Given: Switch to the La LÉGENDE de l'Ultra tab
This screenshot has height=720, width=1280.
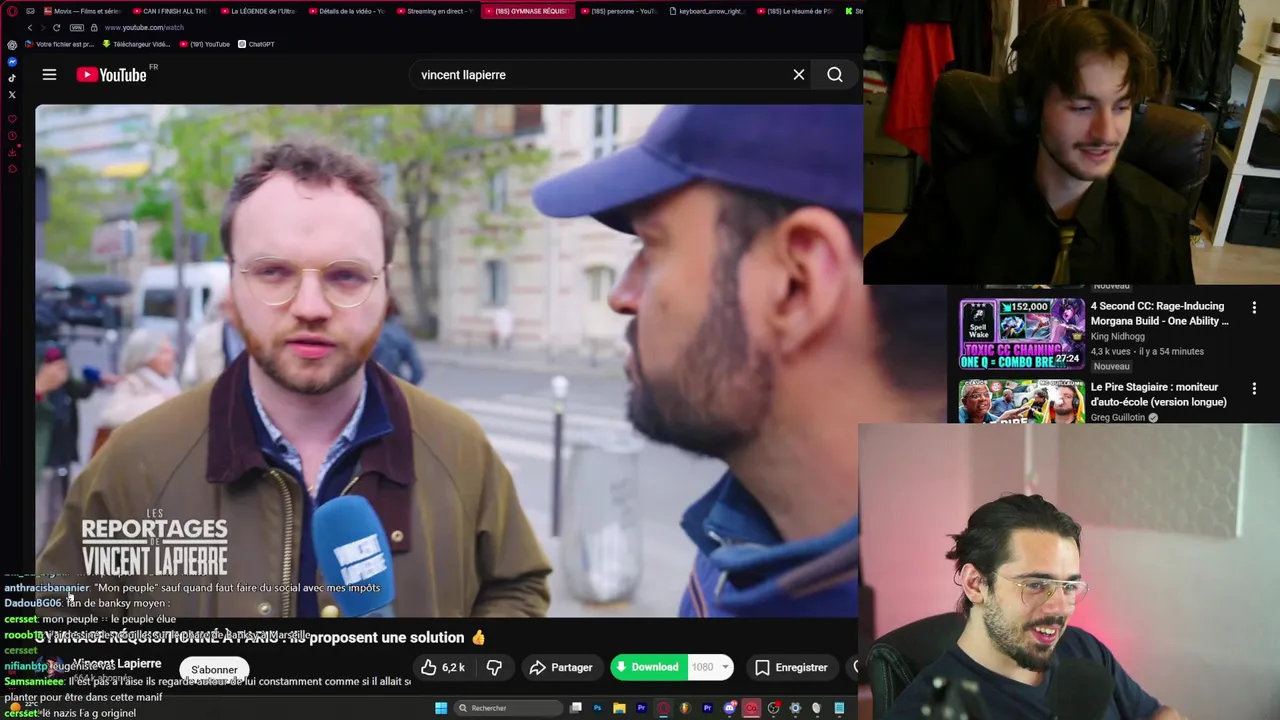Looking at the screenshot, I should 260,11.
